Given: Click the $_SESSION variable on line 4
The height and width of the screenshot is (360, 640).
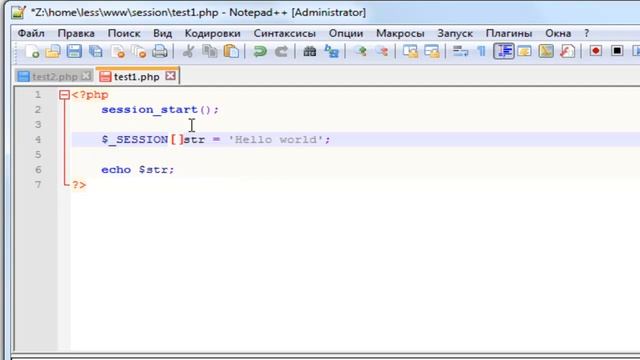Looking at the screenshot, I should pyautogui.click(x=135, y=140).
